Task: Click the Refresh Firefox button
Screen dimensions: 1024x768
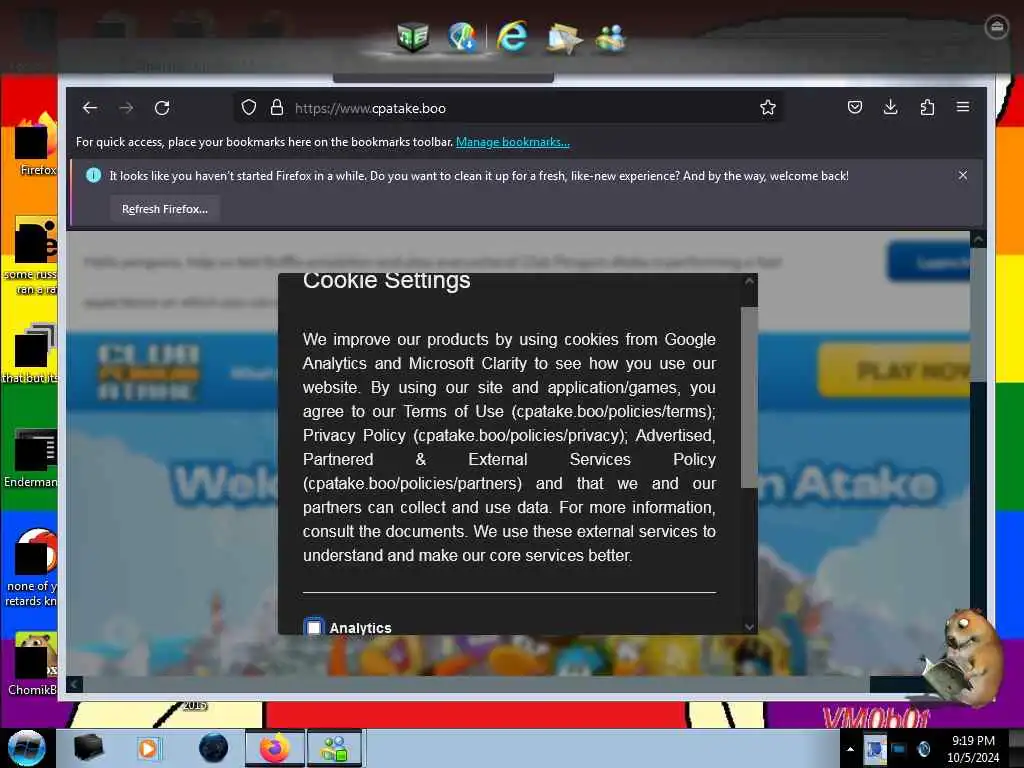Action: point(165,209)
